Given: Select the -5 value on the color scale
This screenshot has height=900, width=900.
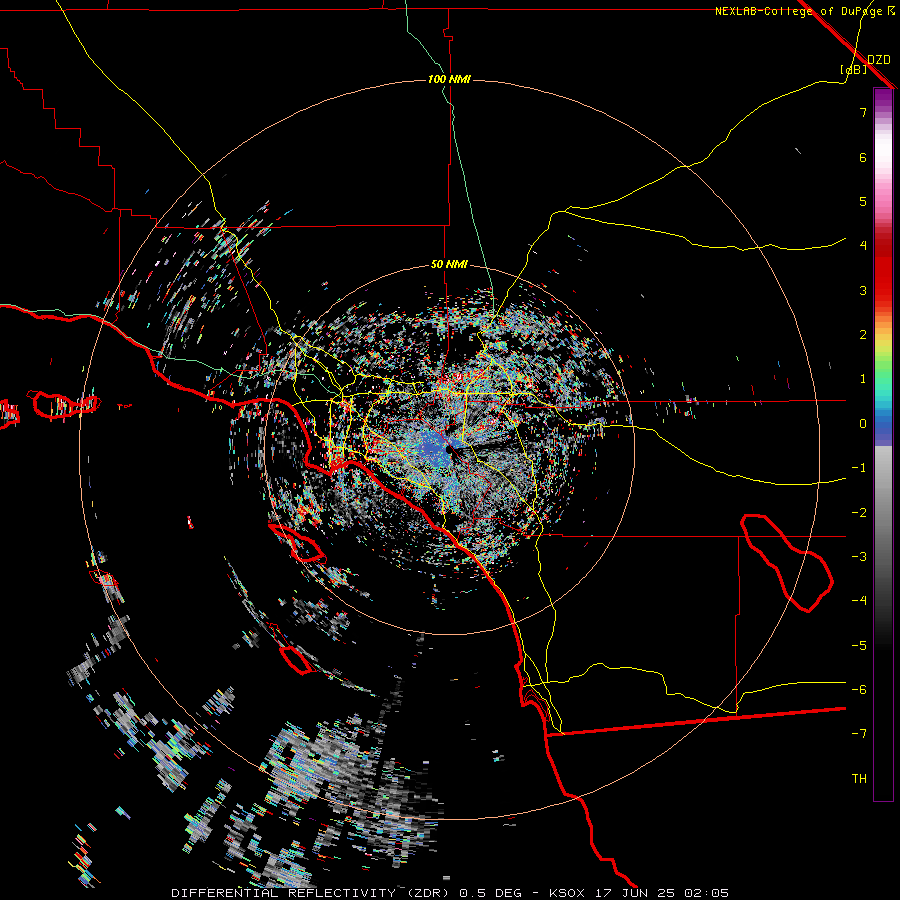Looking at the screenshot, I should coord(859,646).
